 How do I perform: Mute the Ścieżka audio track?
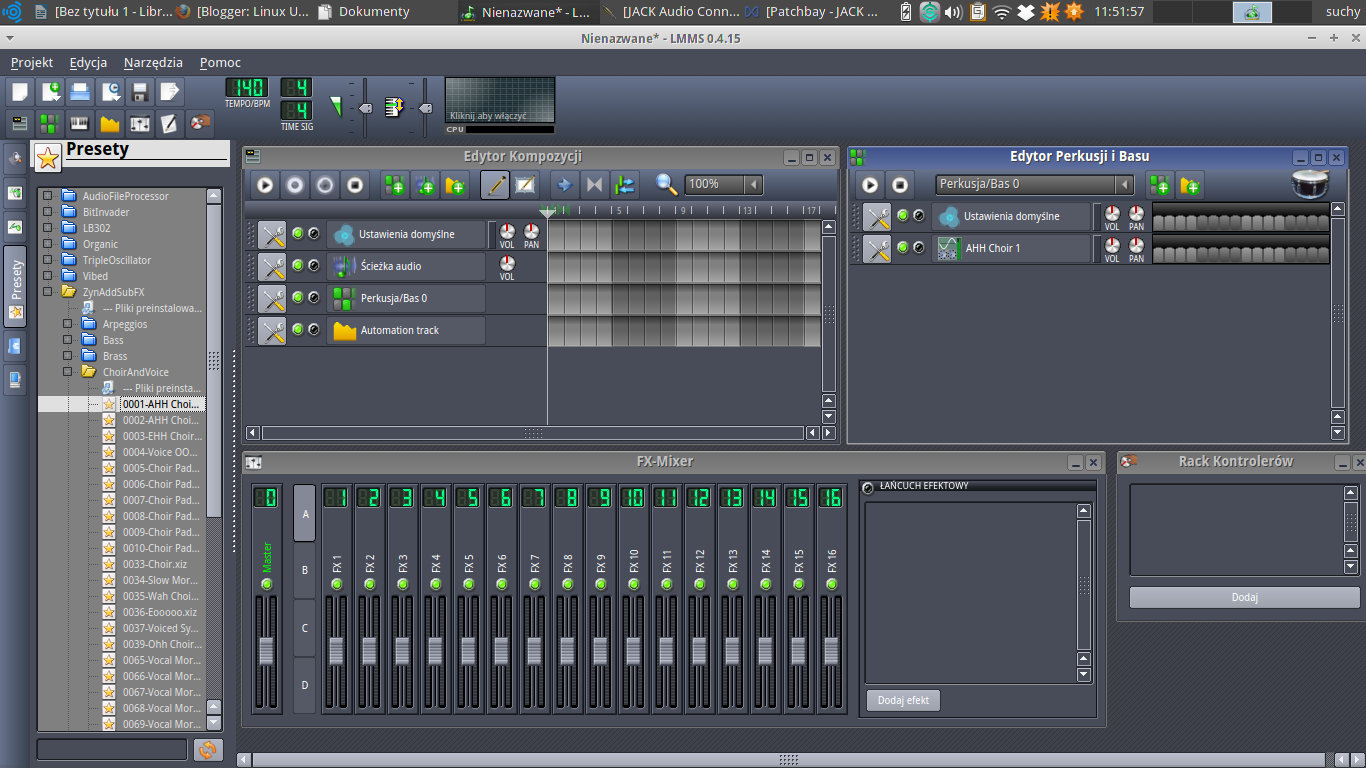[x=297, y=266]
